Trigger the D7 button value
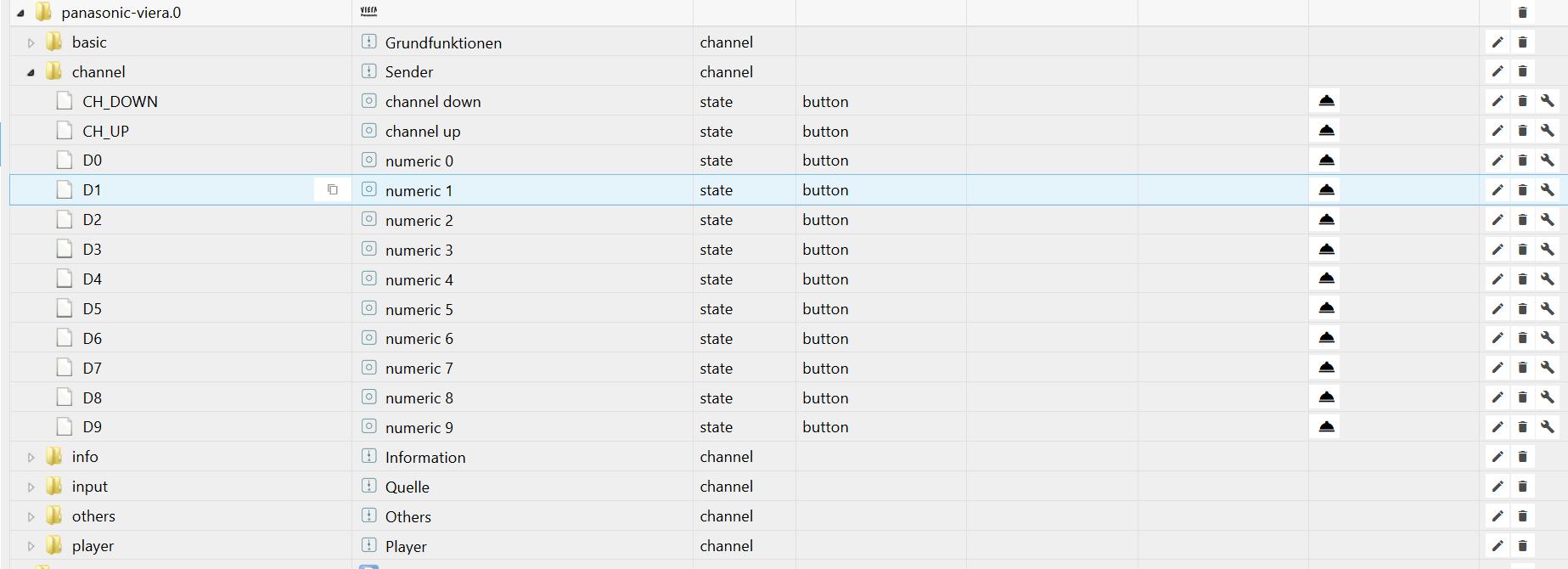This screenshot has height=569, width=1568. pyautogui.click(x=1327, y=368)
